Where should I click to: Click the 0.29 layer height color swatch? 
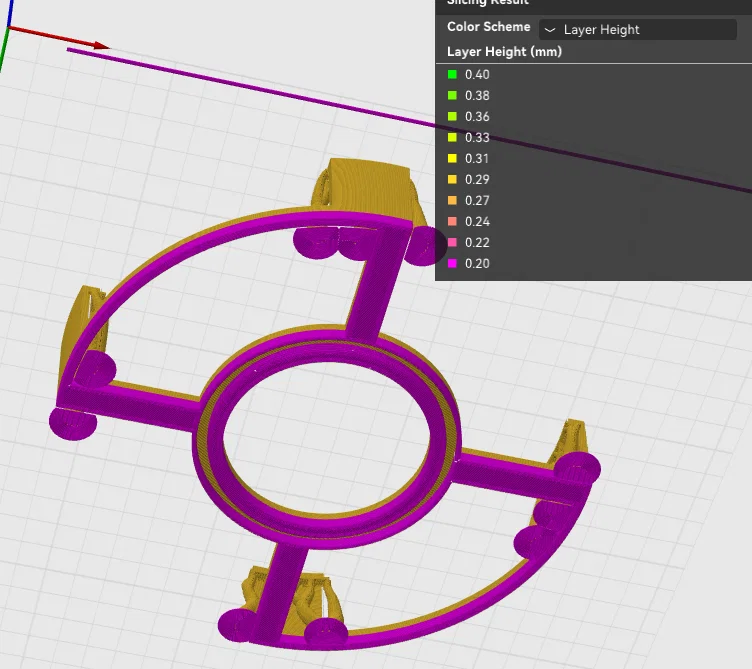point(452,179)
